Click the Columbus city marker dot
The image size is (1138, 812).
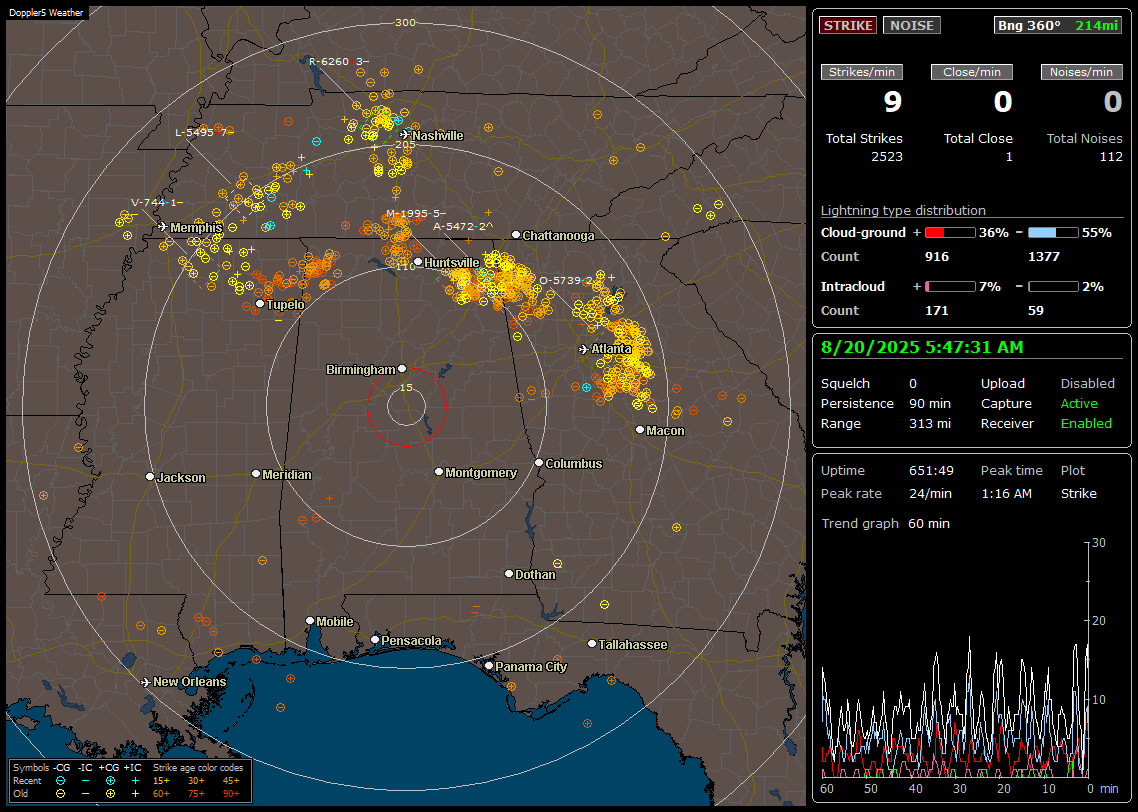pyautogui.click(x=539, y=462)
